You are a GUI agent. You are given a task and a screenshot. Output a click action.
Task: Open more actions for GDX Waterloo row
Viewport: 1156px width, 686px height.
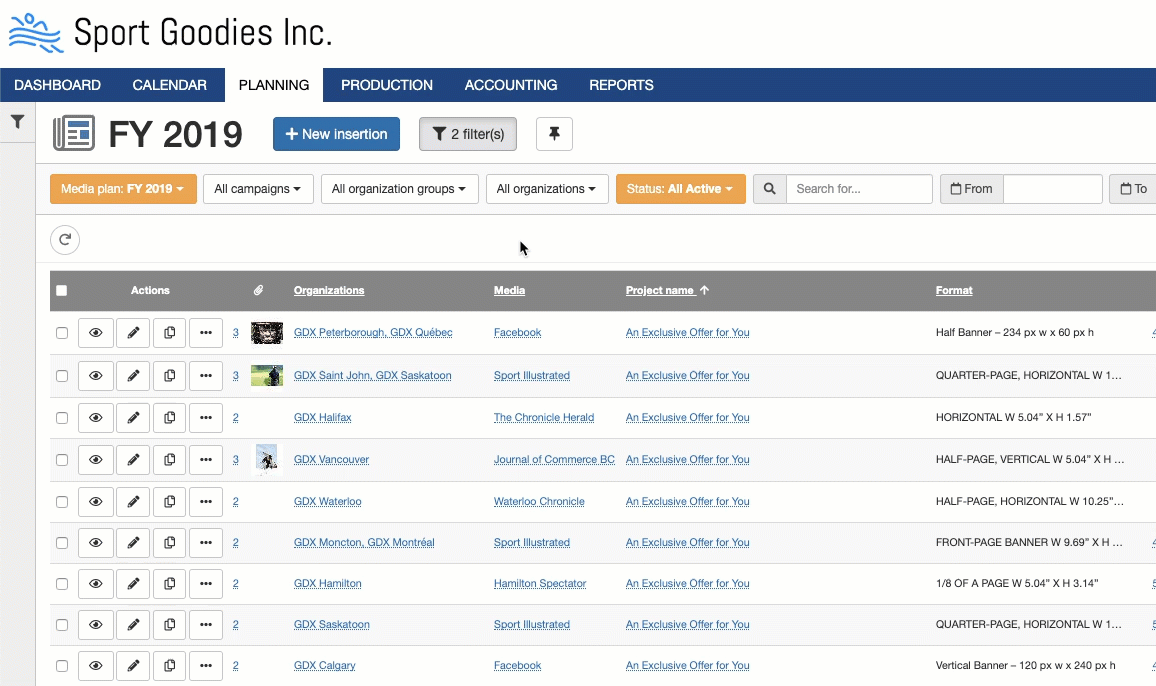click(x=206, y=502)
